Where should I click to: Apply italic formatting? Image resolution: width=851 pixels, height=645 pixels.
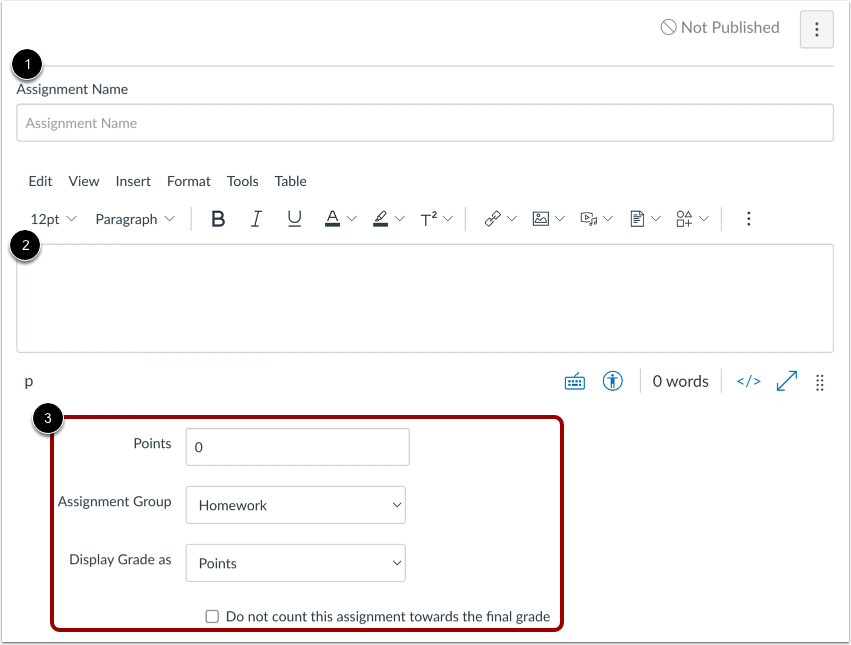(256, 218)
